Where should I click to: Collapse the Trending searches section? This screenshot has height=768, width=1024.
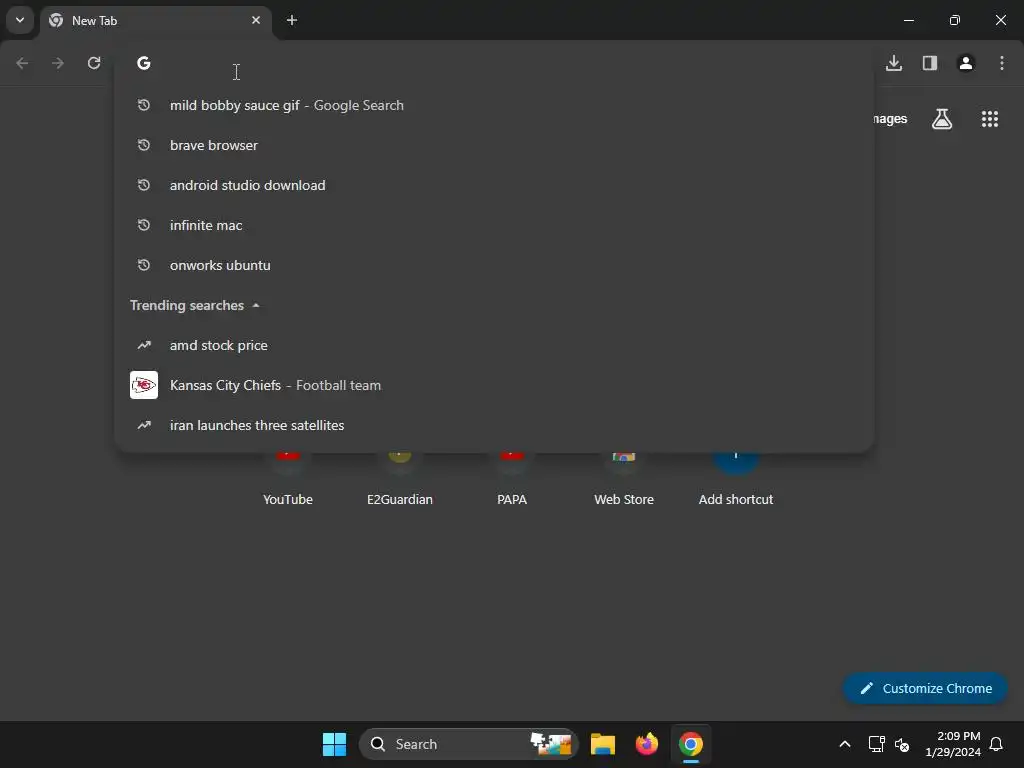[x=256, y=306]
